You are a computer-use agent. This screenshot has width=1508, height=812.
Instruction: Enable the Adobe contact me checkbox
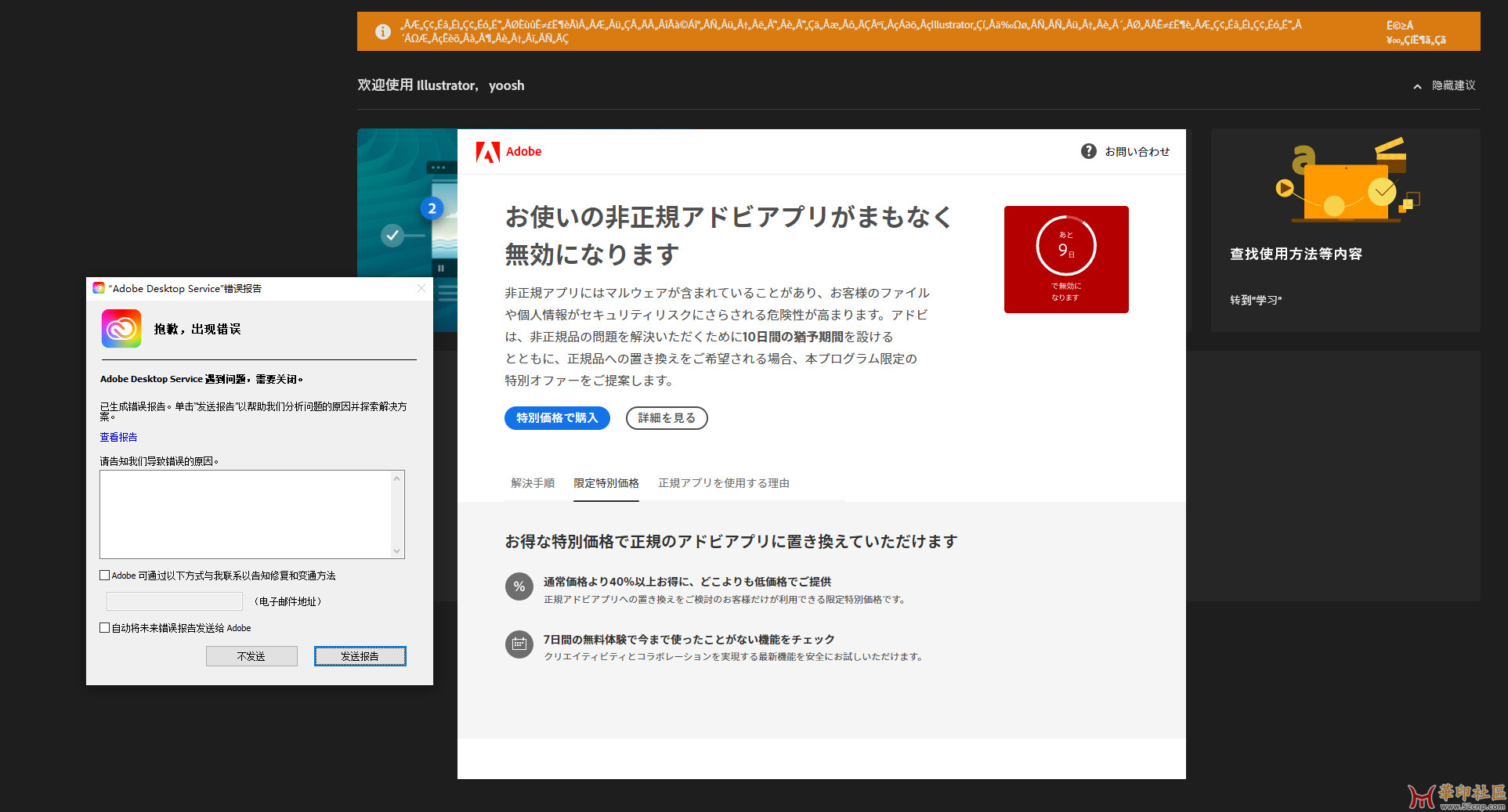click(x=104, y=576)
